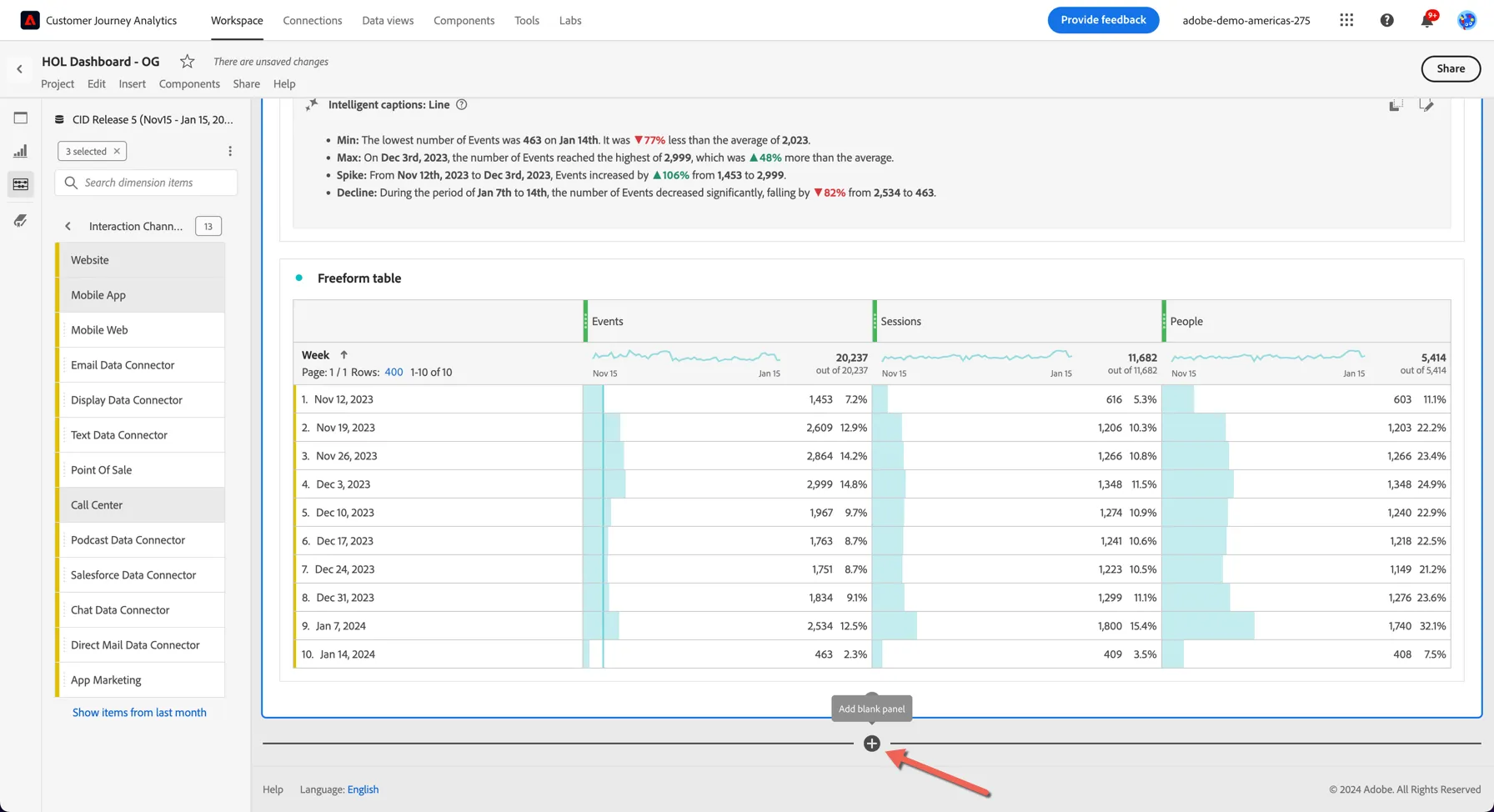The height and width of the screenshot is (812, 1494).
Task: Click the Intelligent captions info icon
Action: pyautogui.click(x=461, y=104)
